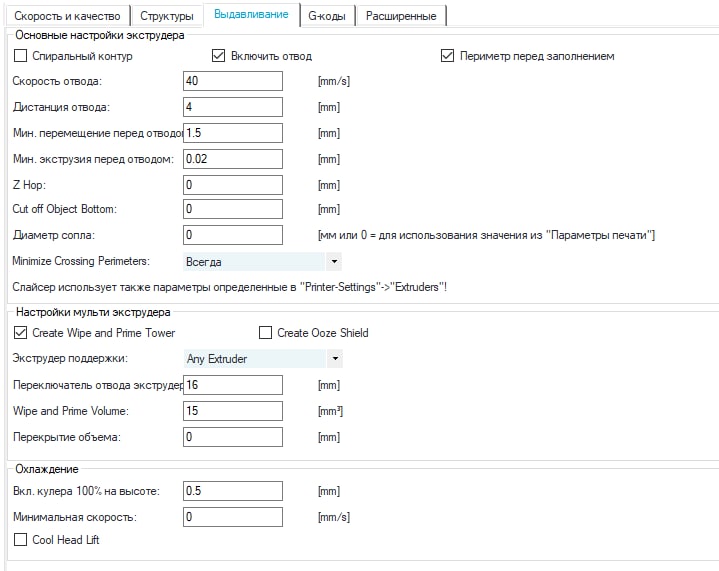
Task: Click the 'Настройки мульти экструдера' group title
Action: click(x=93, y=312)
